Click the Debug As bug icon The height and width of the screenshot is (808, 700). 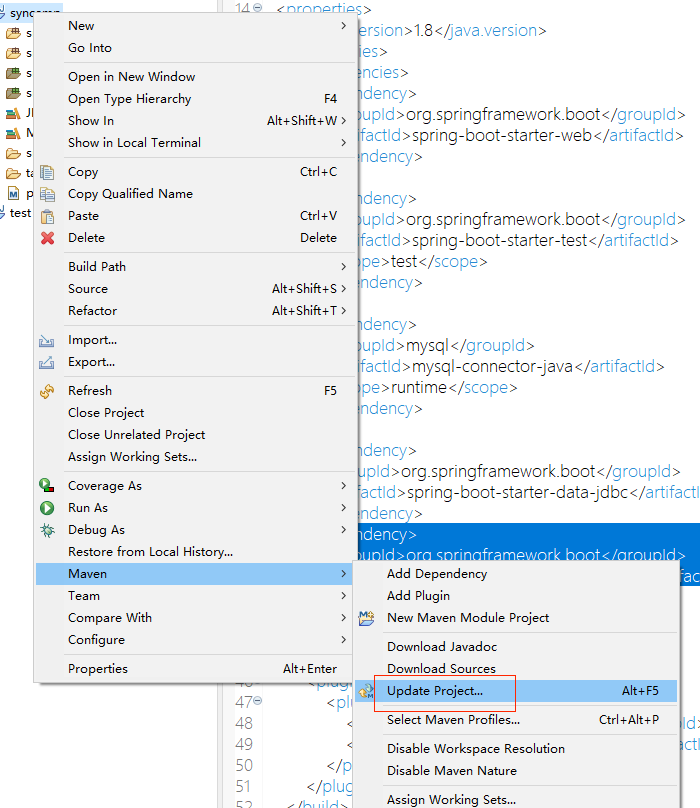click(47, 530)
